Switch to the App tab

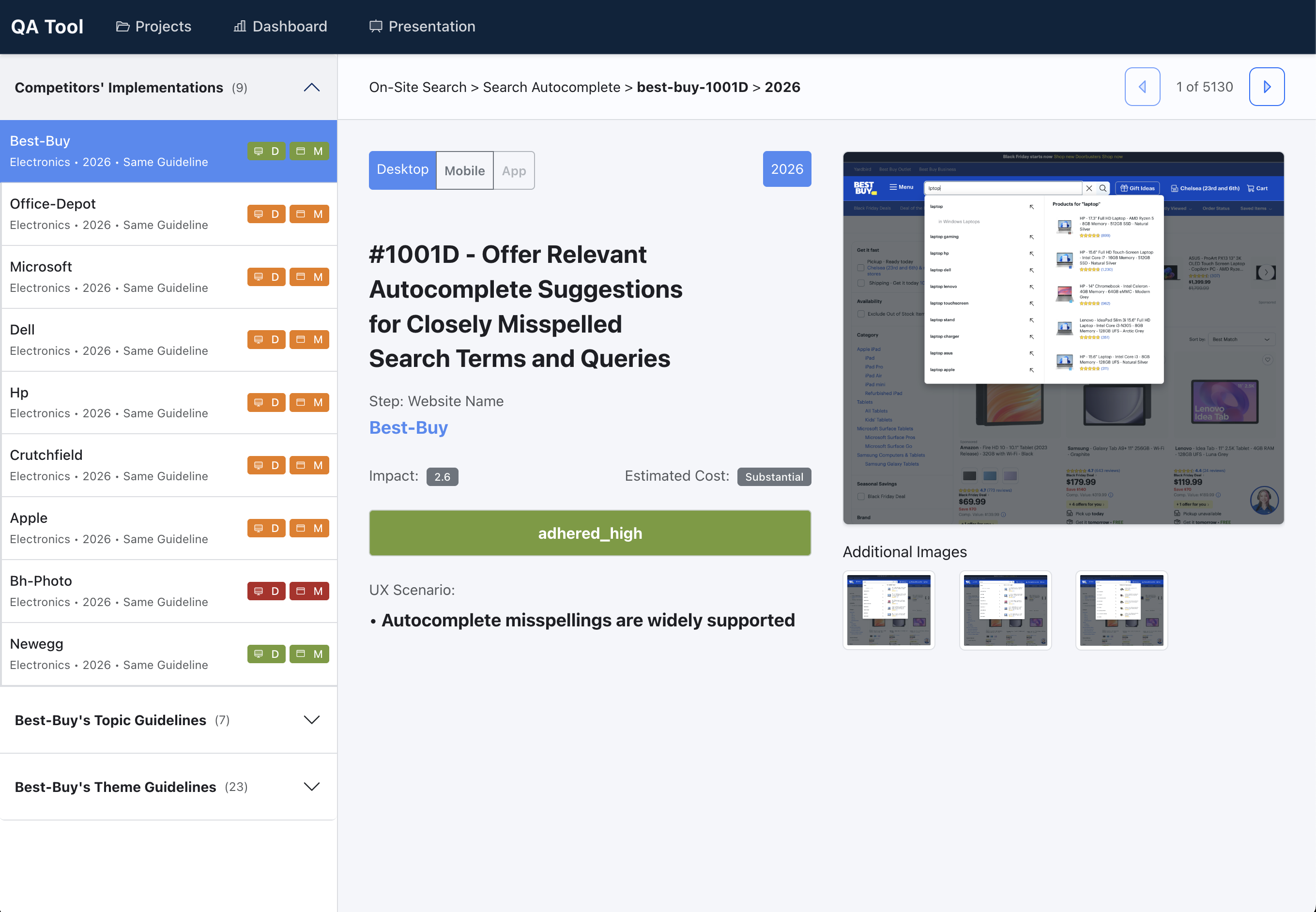tap(514, 170)
